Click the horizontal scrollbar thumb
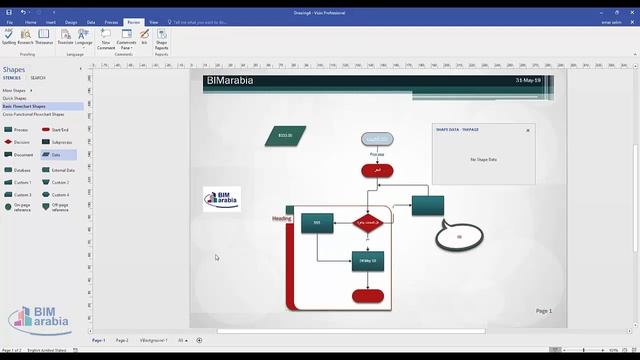640x360 pixels. [x=351, y=331]
